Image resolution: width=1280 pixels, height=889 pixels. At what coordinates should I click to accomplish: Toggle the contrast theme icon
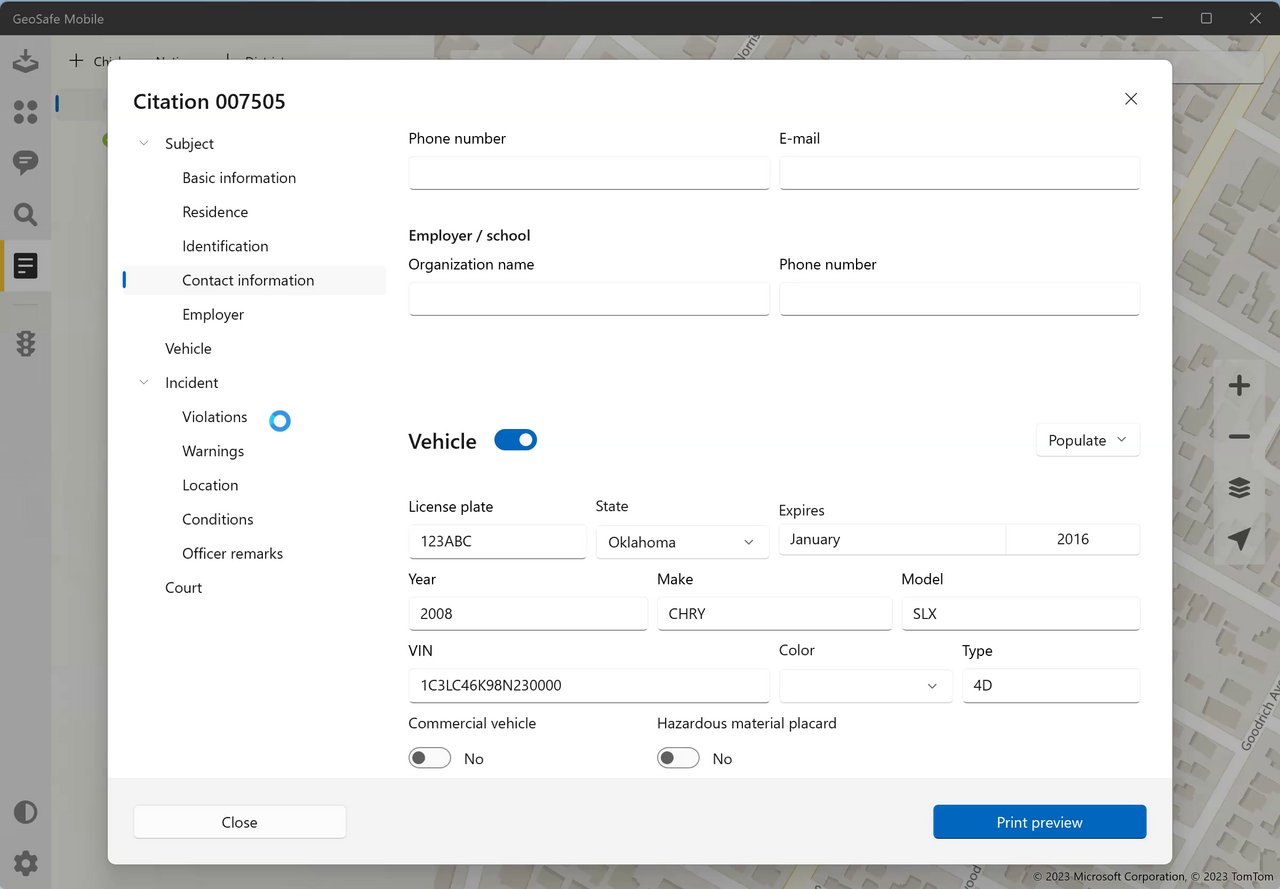pos(25,812)
